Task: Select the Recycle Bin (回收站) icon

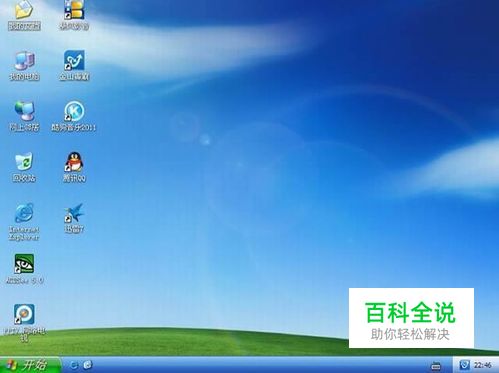Action: coord(24,162)
